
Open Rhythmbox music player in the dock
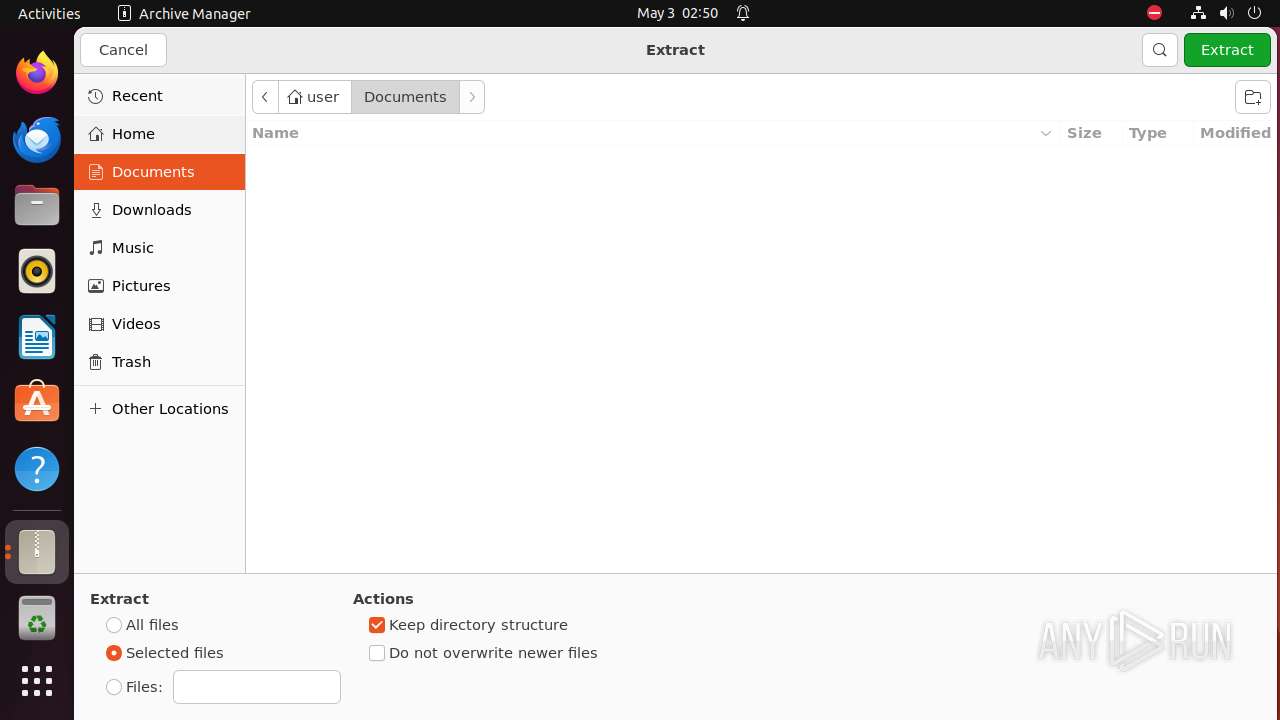(x=37, y=271)
